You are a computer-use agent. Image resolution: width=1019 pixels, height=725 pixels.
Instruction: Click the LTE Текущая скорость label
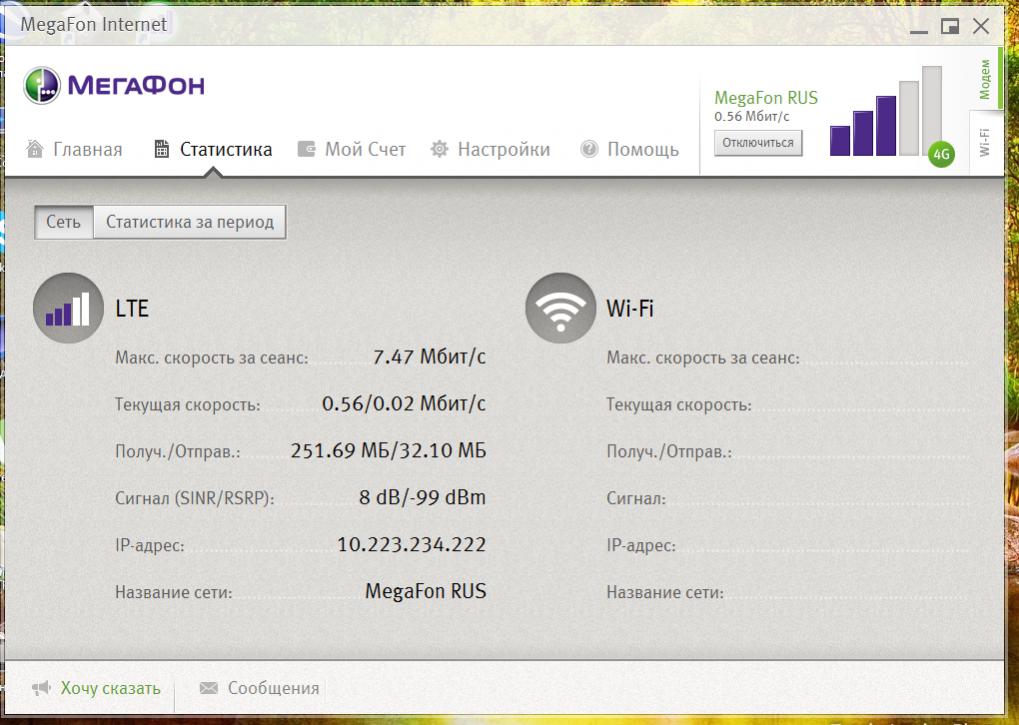click(x=187, y=405)
